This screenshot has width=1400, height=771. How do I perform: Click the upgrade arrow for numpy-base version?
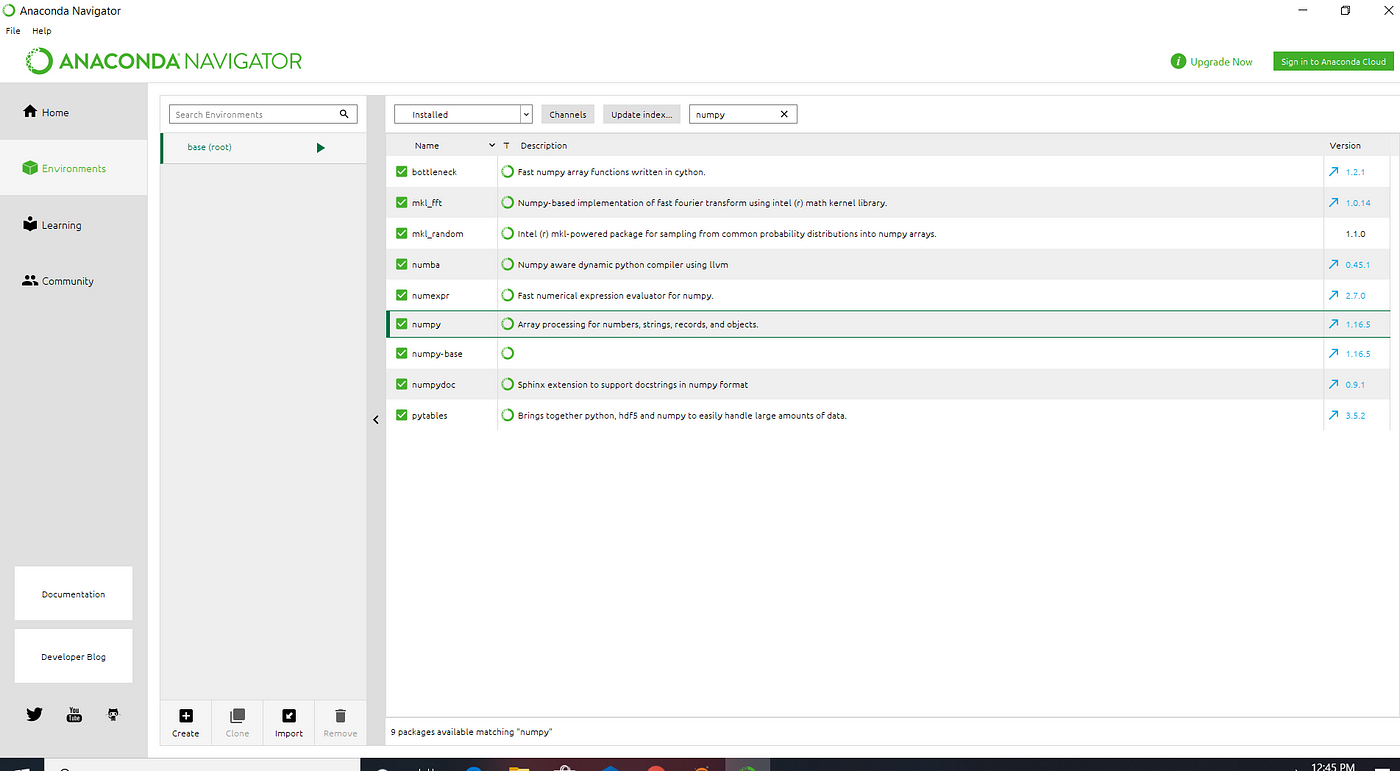click(x=1334, y=354)
